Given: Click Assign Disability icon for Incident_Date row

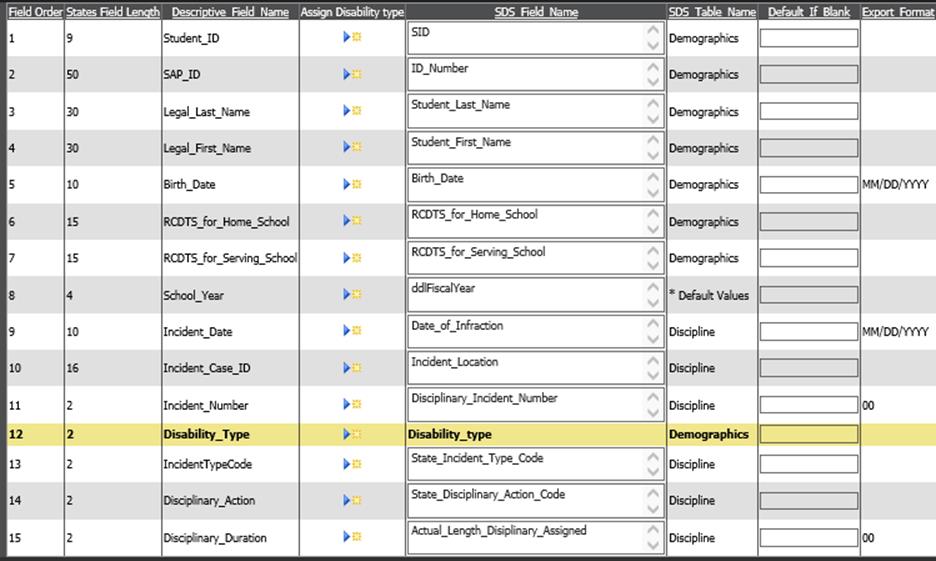Looking at the screenshot, I should pyautogui.click(x=352, y=331).
